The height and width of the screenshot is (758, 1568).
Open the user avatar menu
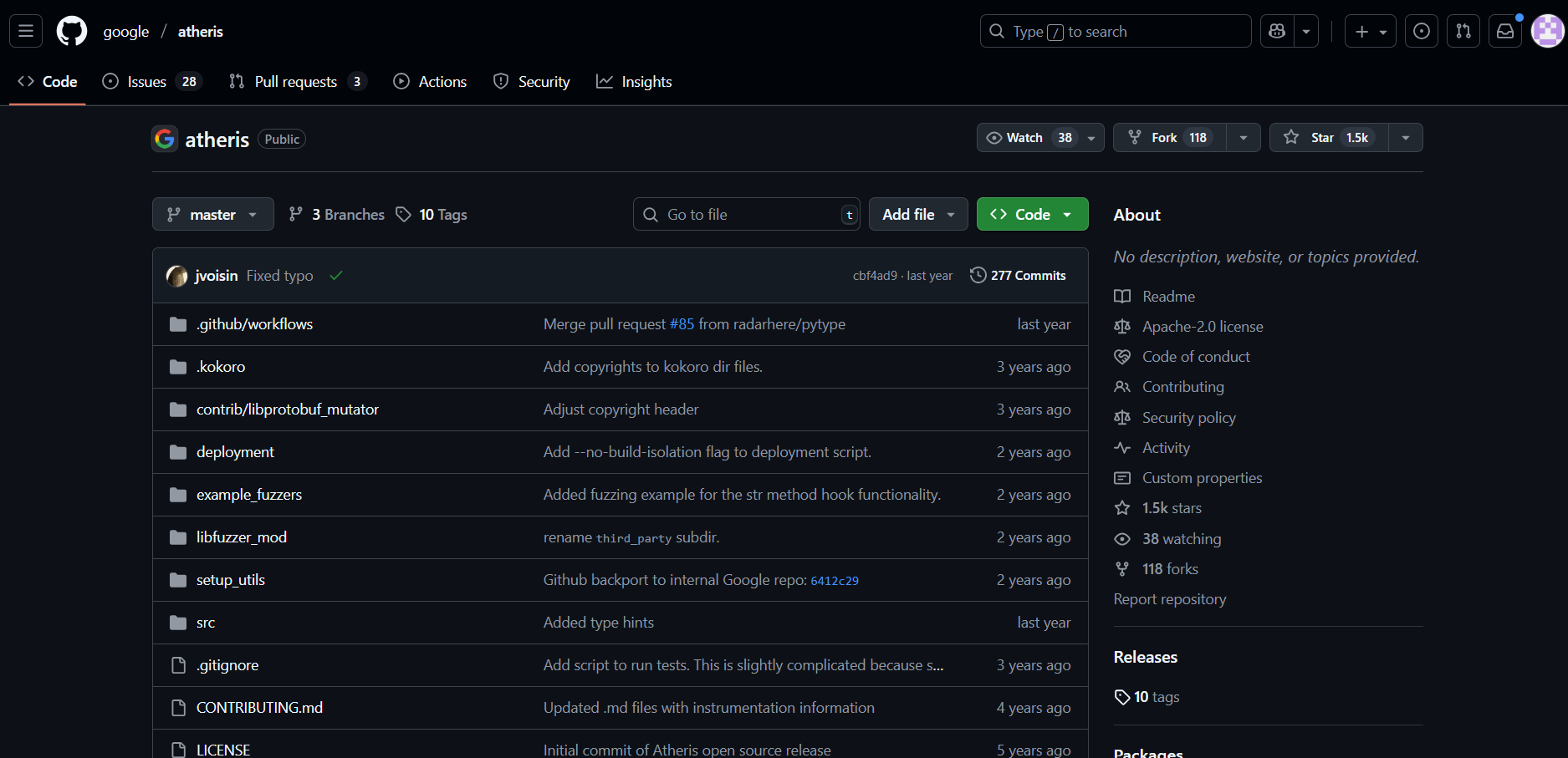click(1547, 31)
